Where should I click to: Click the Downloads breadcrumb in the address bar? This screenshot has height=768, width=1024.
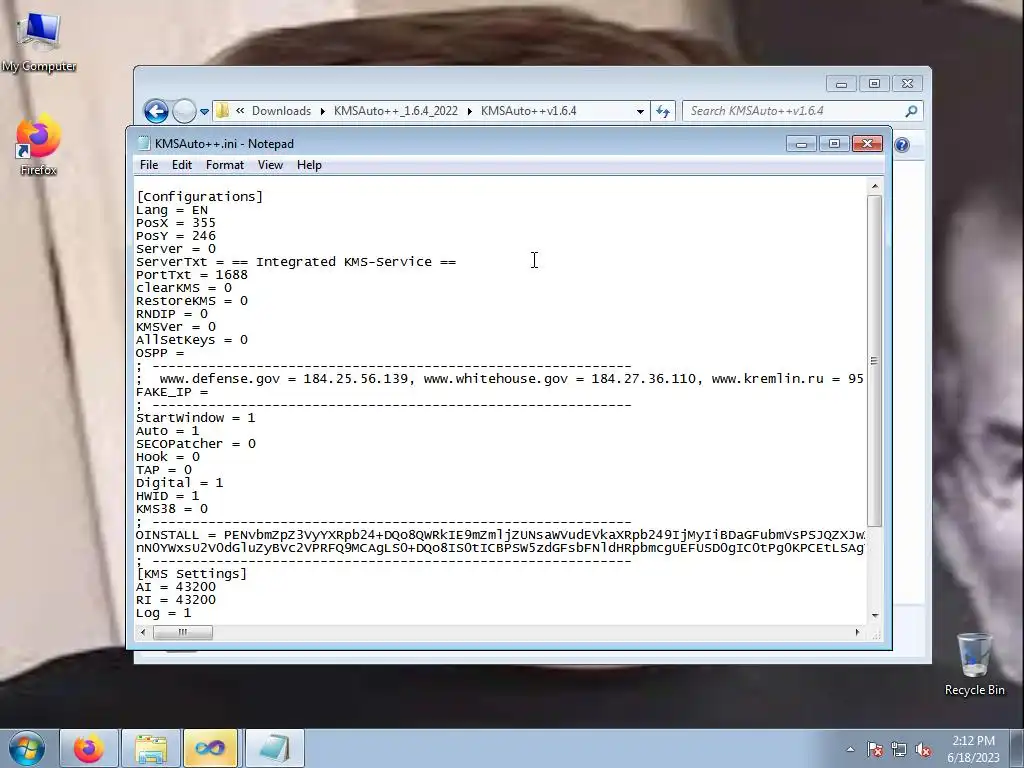281,111
